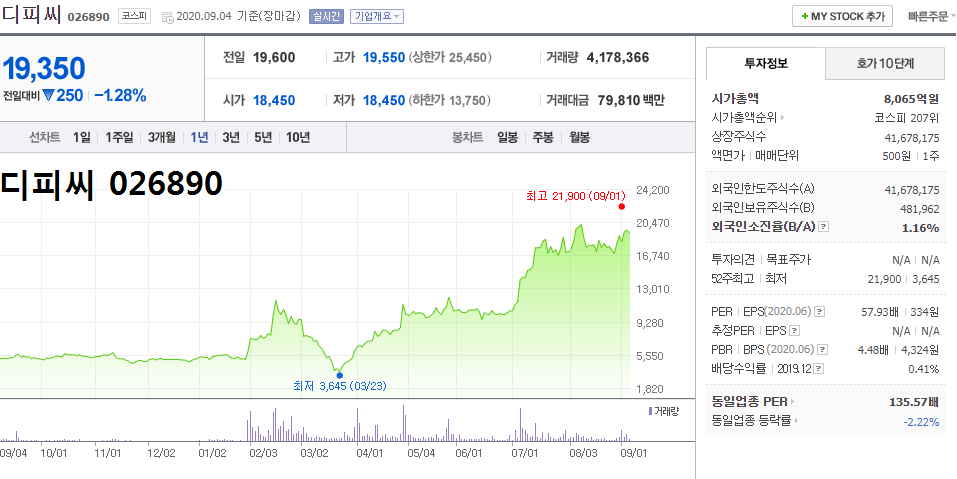Expand the 시가총액순위 arrow
Viewport: 957px width, 479px height.
pyautogui.click(x=783, y=117)
